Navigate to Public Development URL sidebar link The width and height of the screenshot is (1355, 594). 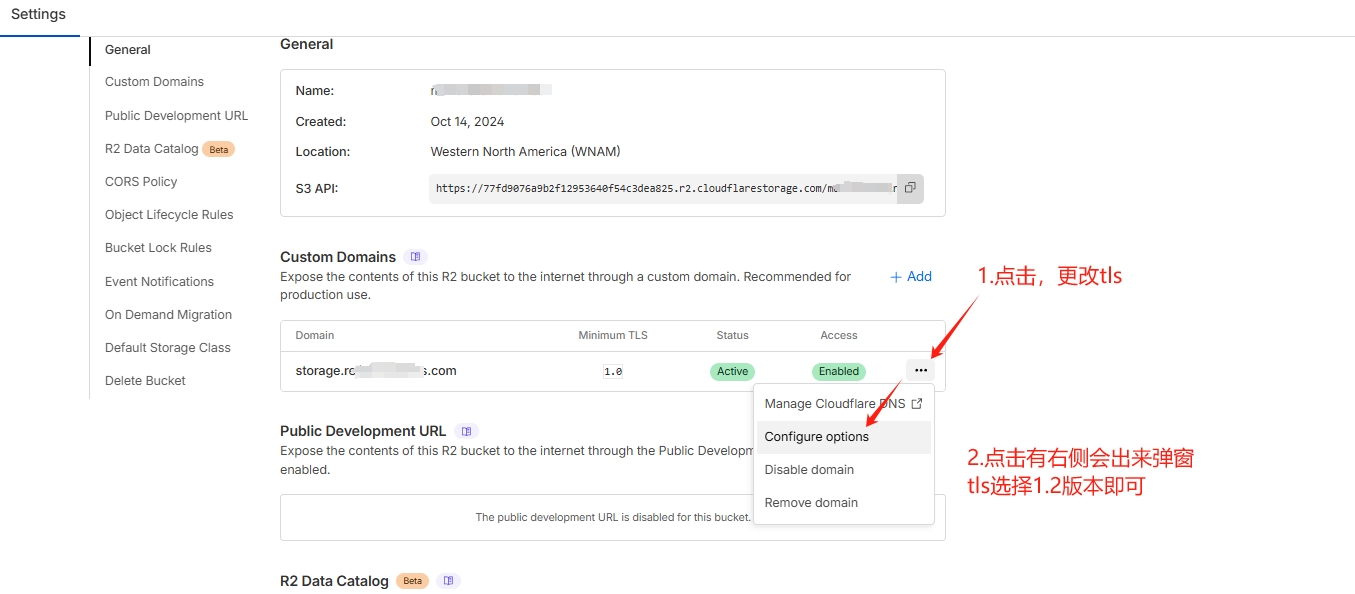(176, 116)
